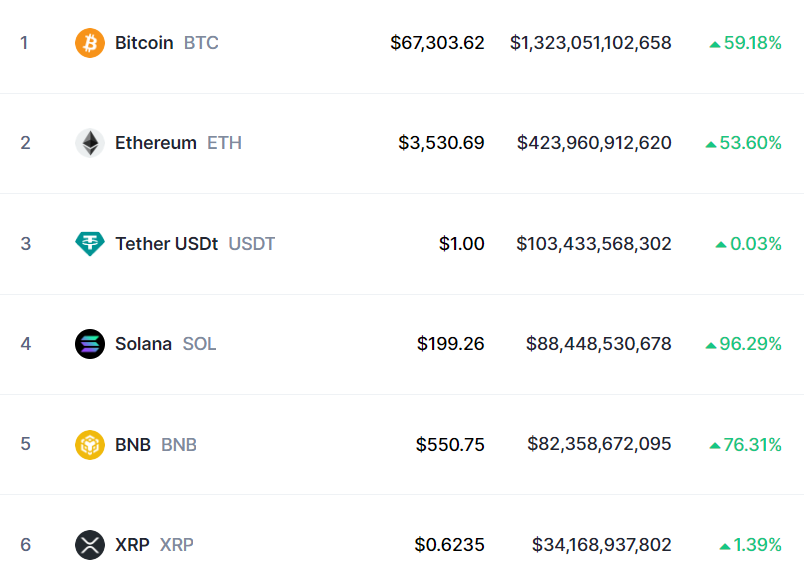Viewport: 804px width, 577px height.
Task: Click the Bitcoin logo icon
Action: coord(89,43)
